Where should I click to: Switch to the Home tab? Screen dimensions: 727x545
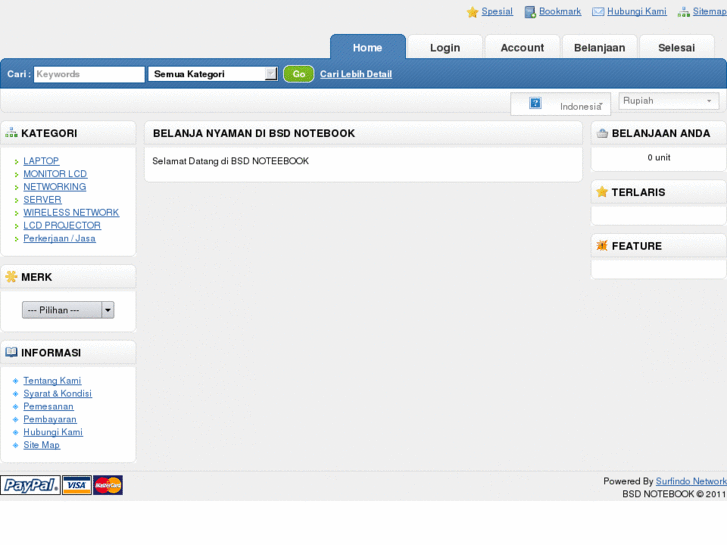tap(368, 47)
